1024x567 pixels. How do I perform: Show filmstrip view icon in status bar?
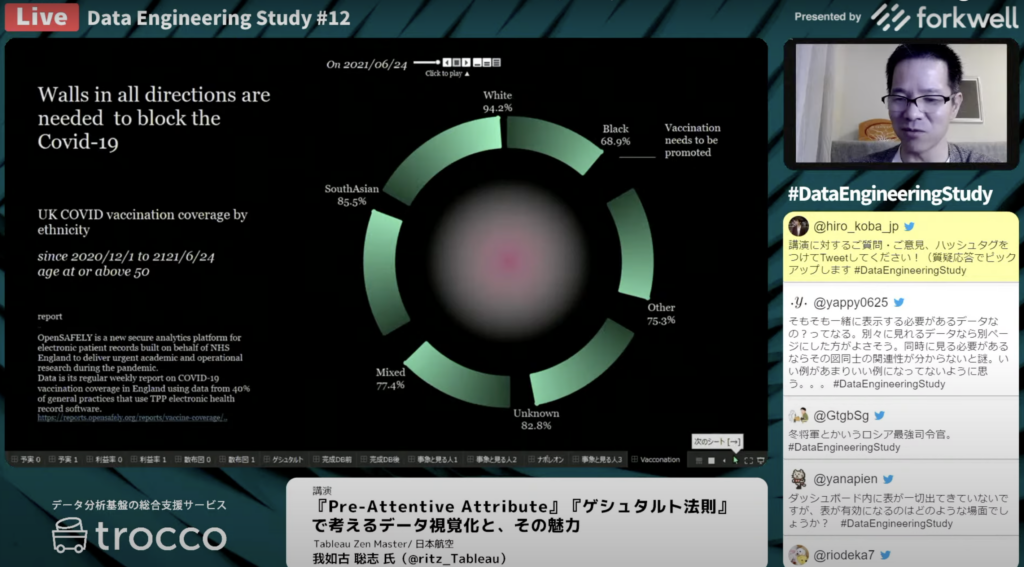[711, 460]
